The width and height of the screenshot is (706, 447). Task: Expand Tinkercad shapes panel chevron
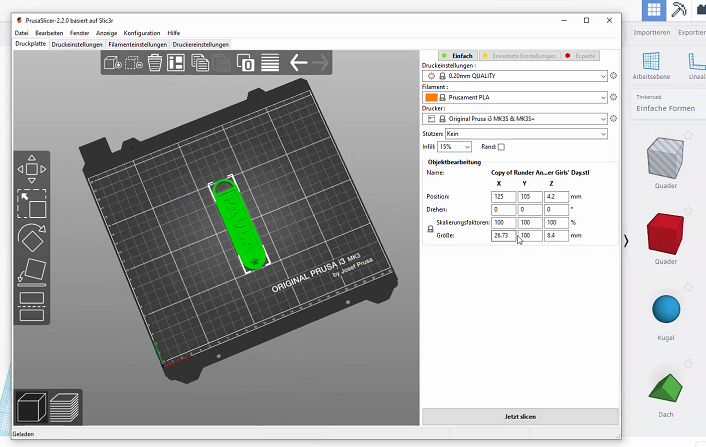point(626,241)
